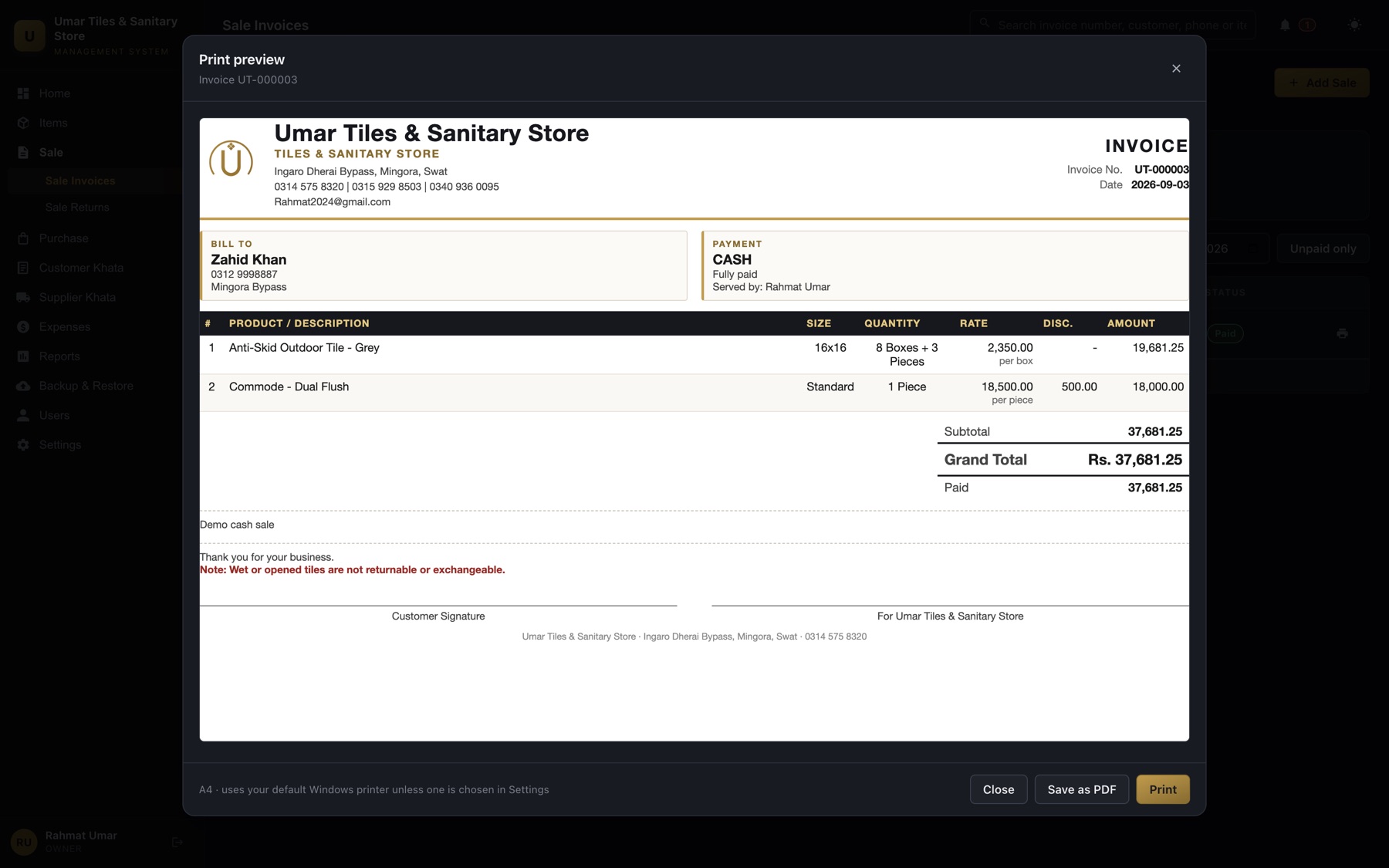
Task: Click the Backup cloud icon
Action: 23,385
